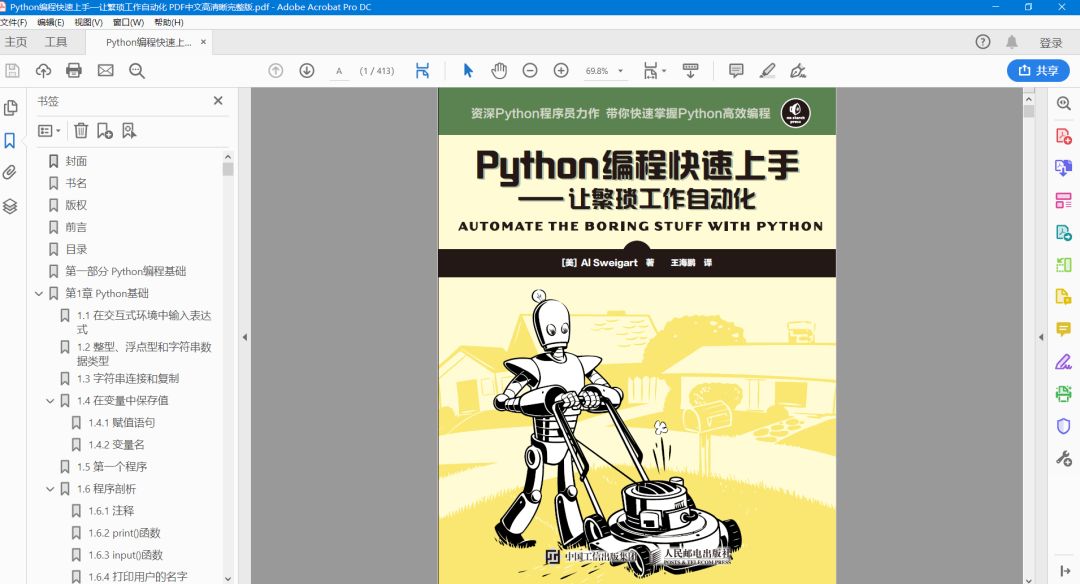
Task: Open the 文件(F) menu
Action: pos(14,22)
